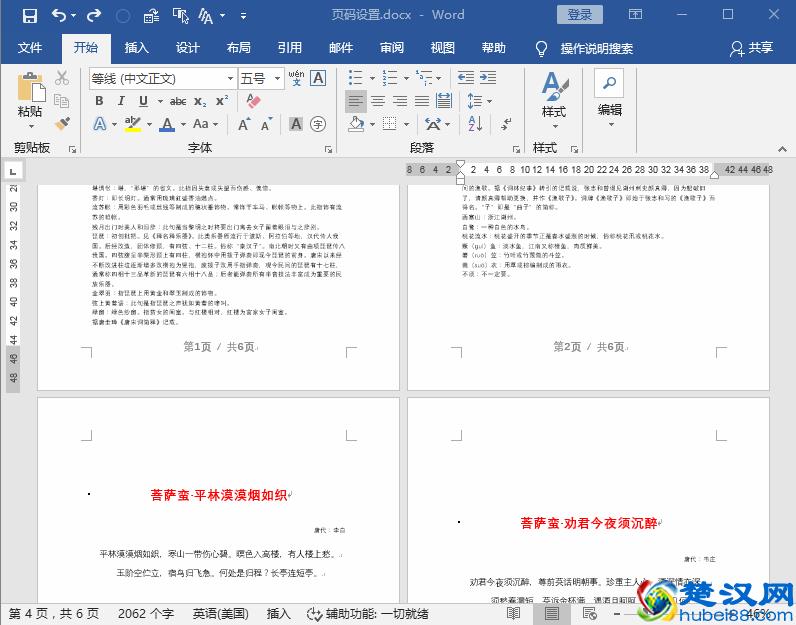
Task: Switch to the 引用 tab
Action: 289,48
